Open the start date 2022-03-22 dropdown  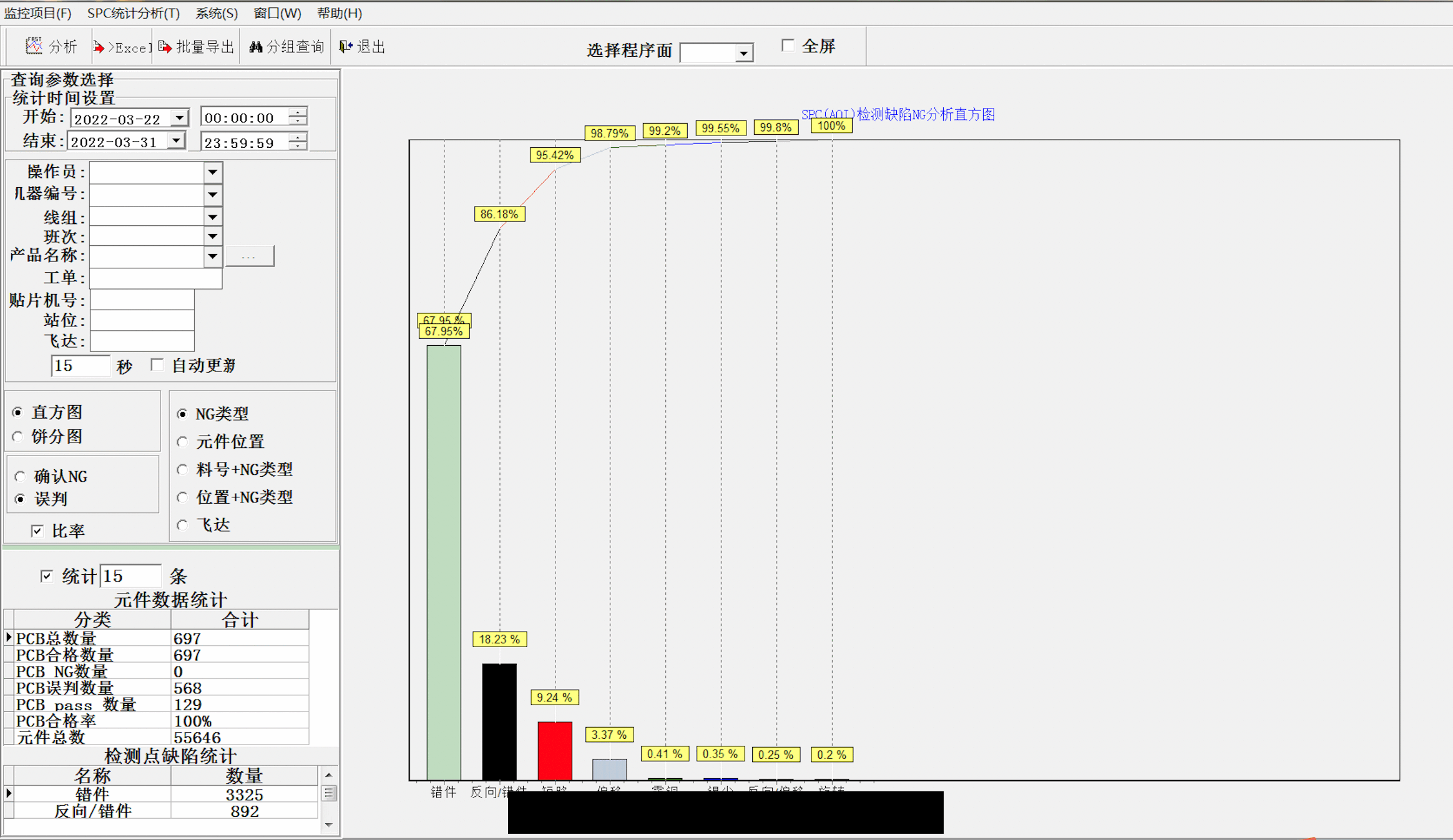[180, 118]
